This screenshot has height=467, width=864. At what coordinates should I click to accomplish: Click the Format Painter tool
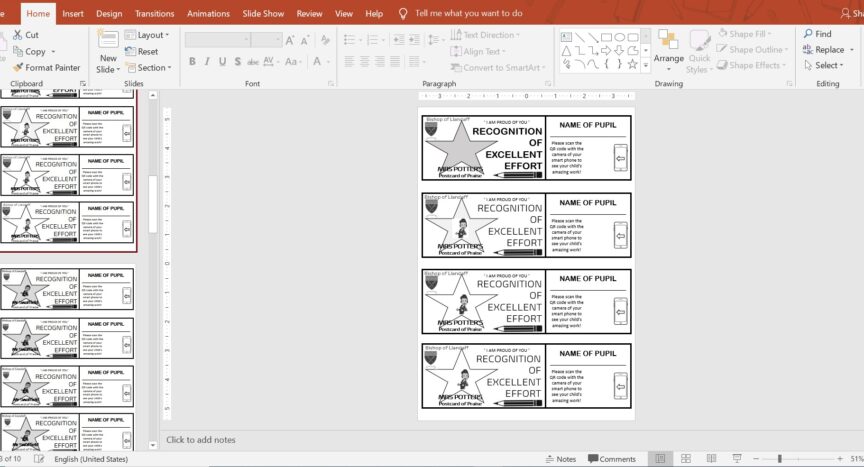[46, 68]
